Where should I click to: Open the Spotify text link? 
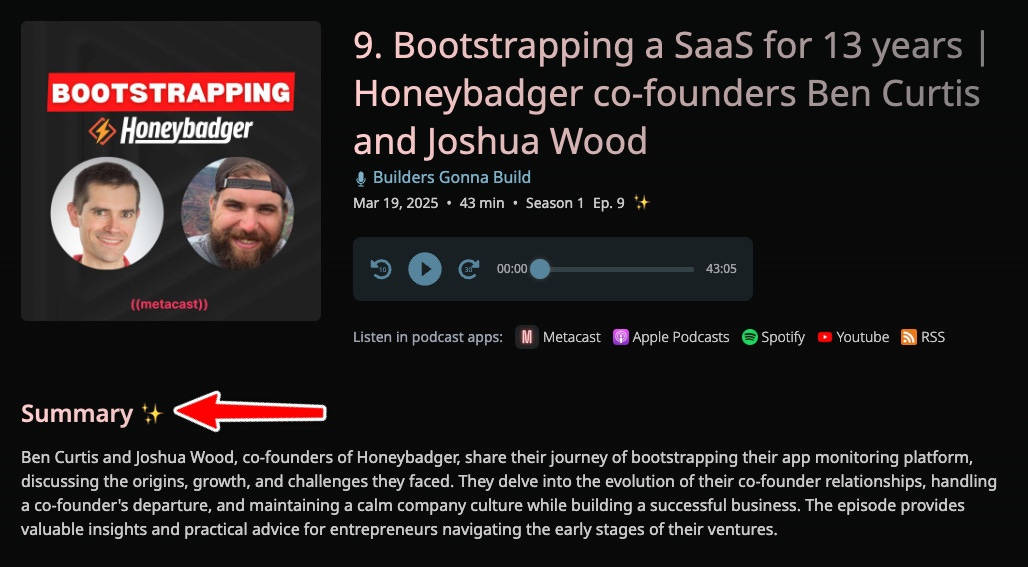pyautogui.click(x=783, y=338)
